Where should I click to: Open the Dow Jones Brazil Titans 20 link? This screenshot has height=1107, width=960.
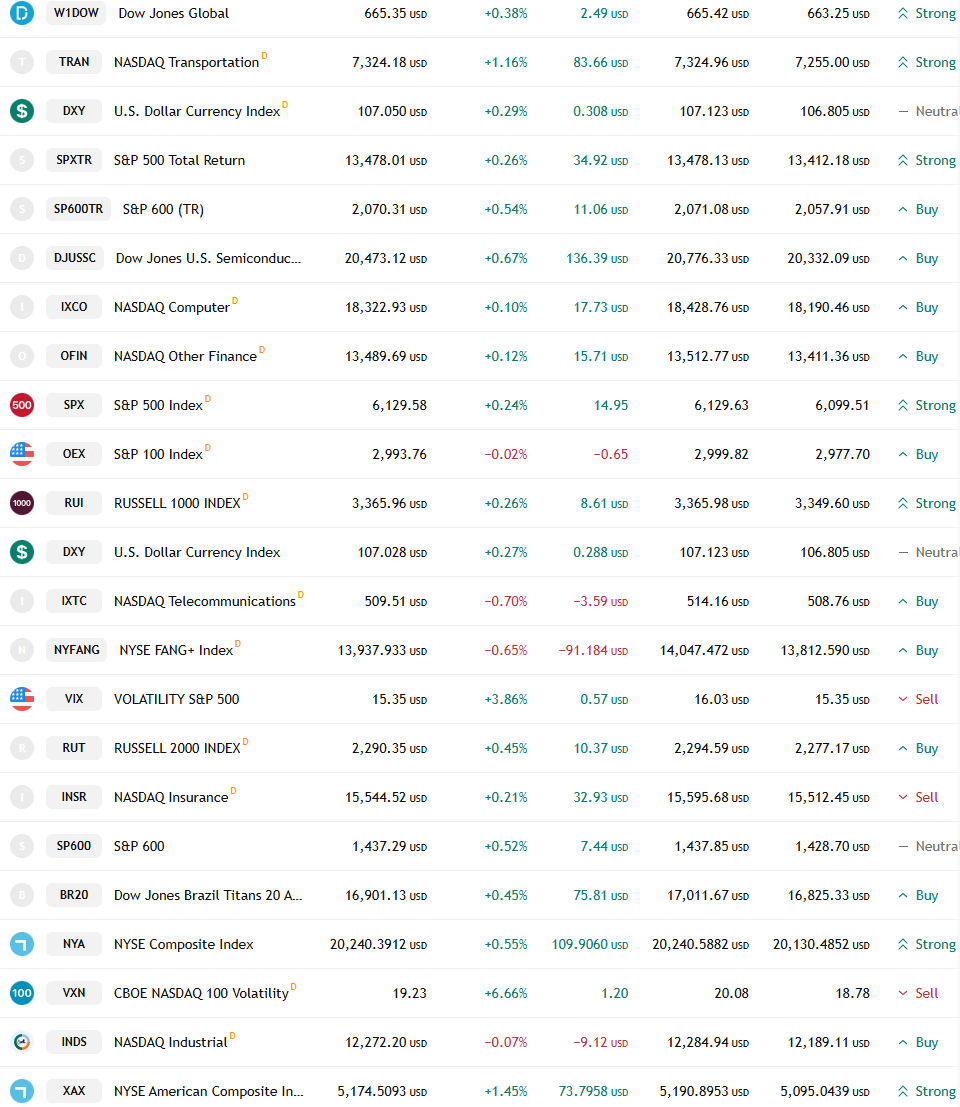click(208, 895)
